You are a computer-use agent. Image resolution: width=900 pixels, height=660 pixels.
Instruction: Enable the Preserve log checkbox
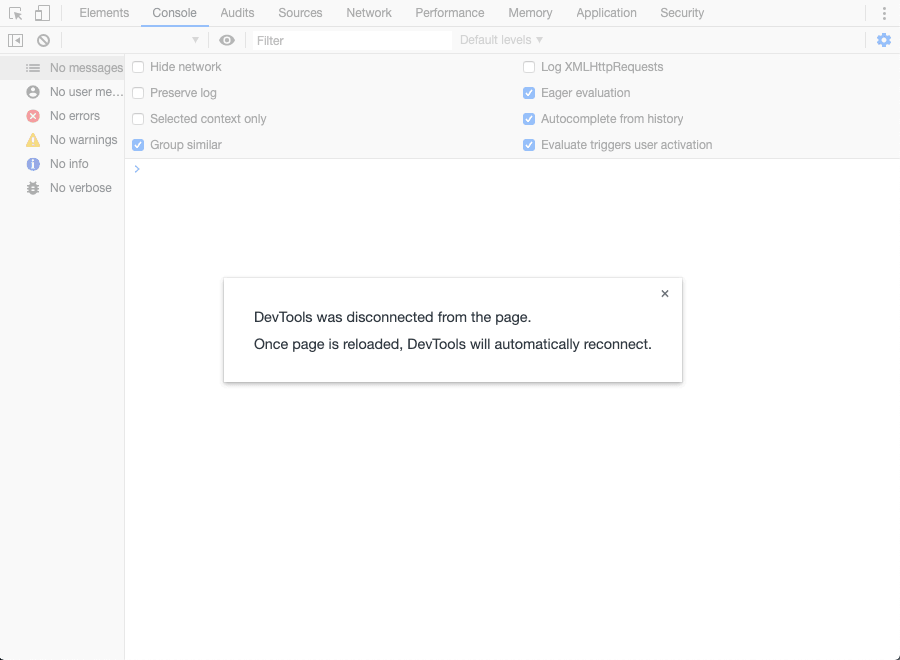click(x=139, y=93)
